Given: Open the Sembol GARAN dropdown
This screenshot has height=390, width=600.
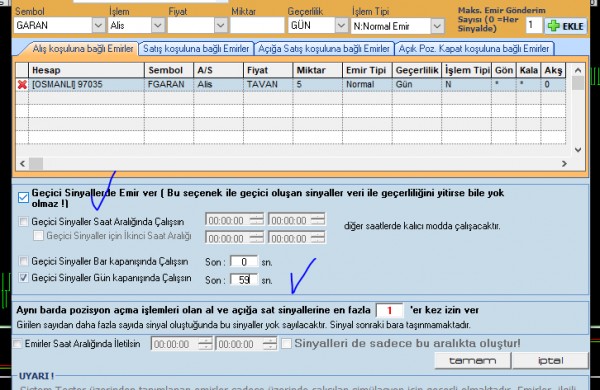Looking at the screenshot, I should (x=98, y=26).
